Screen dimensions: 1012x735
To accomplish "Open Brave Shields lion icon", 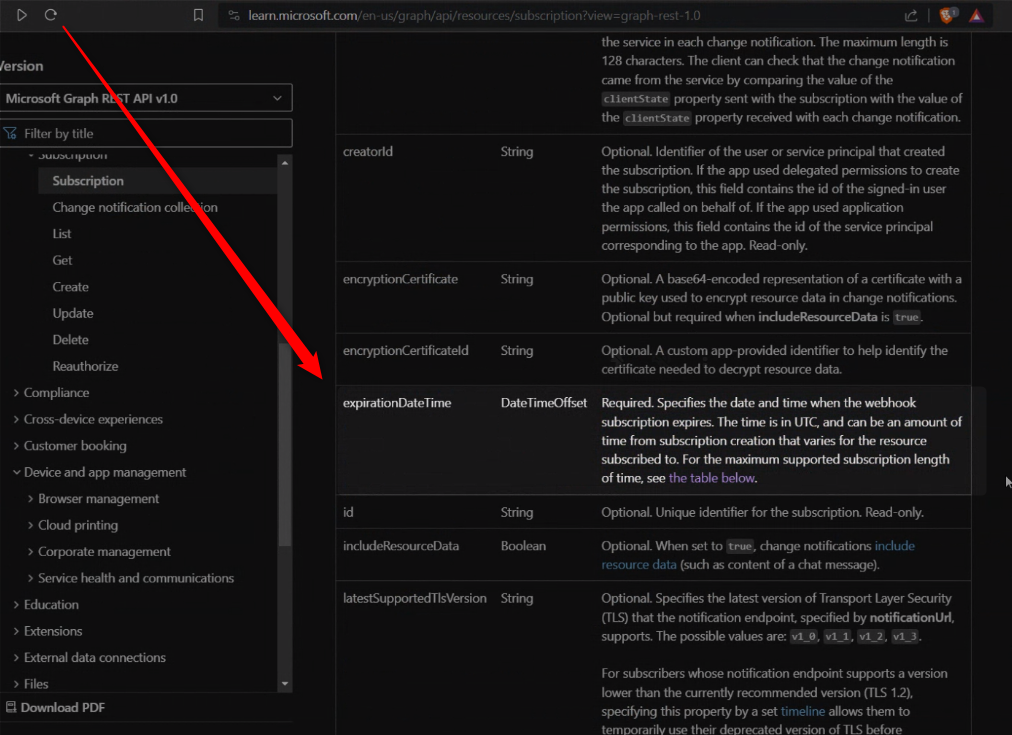I will (947, 15).
